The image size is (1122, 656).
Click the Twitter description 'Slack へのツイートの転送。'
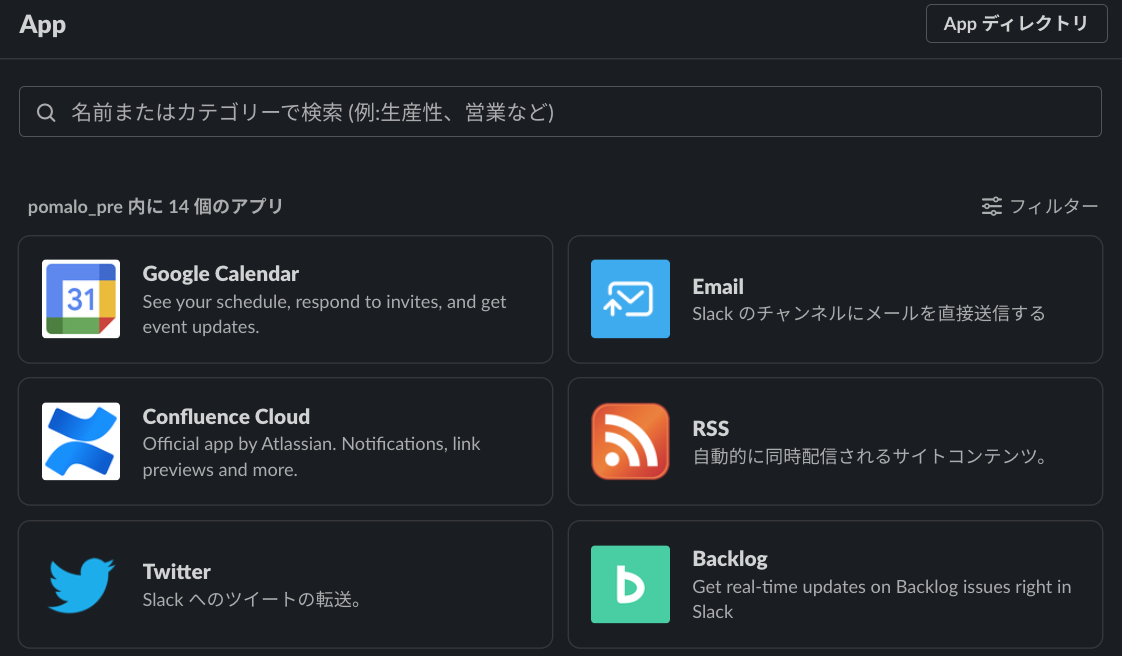tap(252, 599)
